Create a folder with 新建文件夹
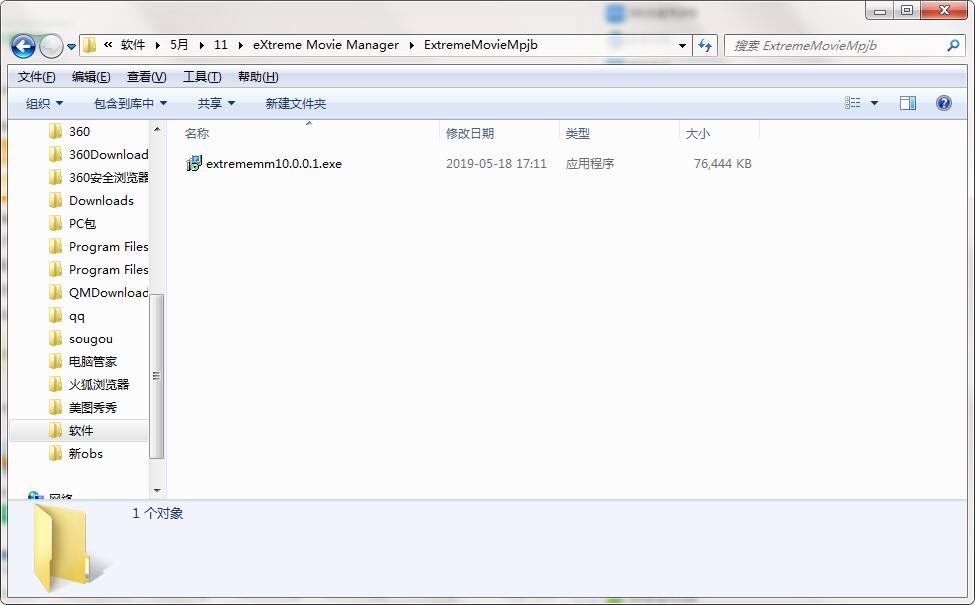 point(296,103)
